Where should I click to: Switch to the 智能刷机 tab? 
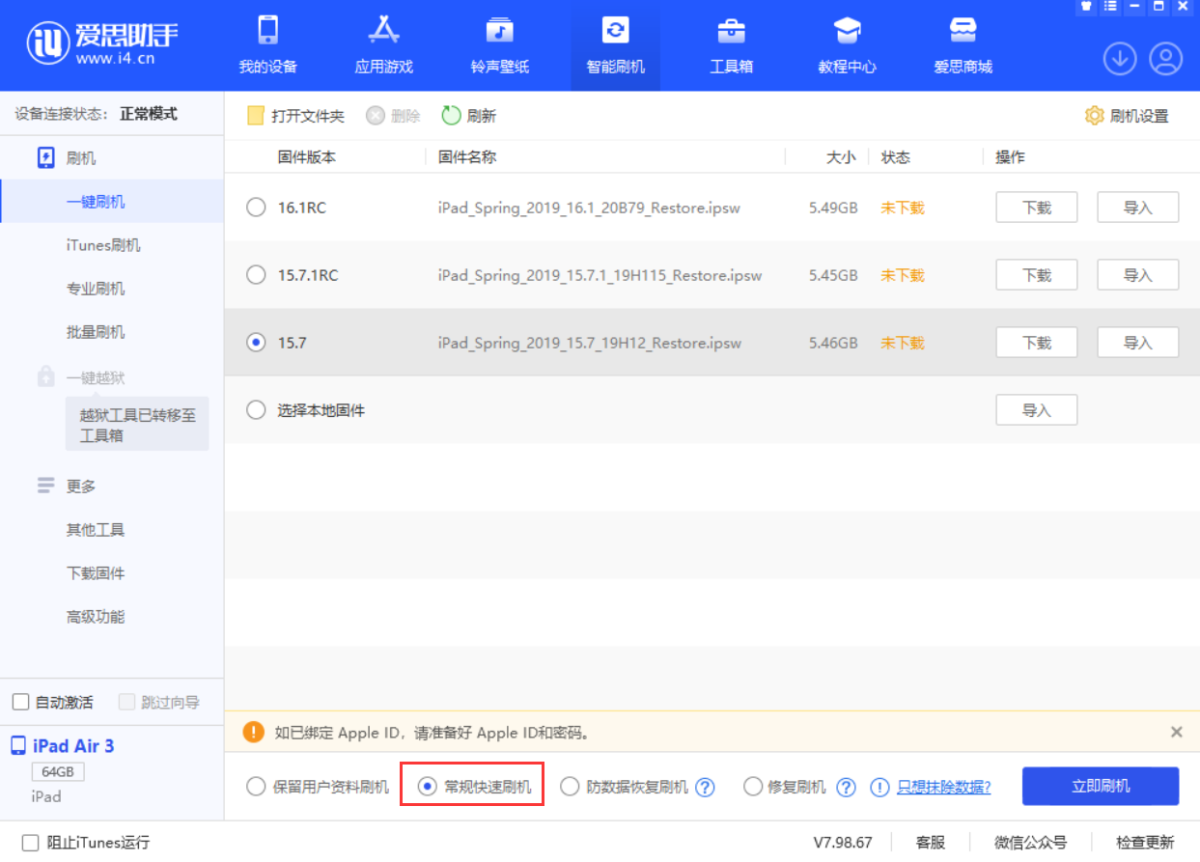tap(614, 45)
